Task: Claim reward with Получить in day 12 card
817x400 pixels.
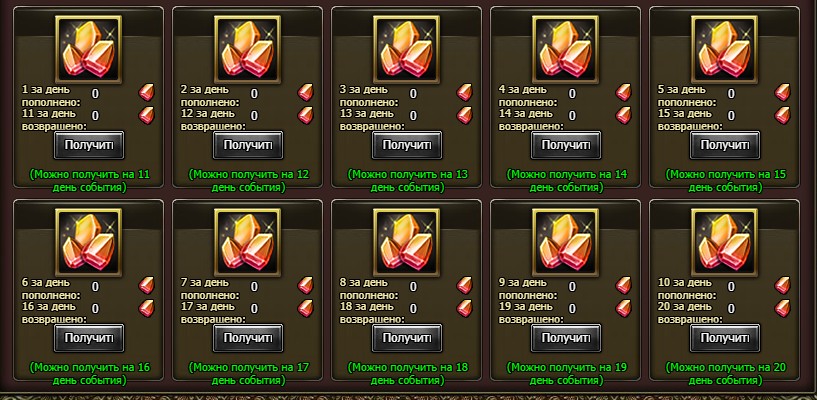Action: 248,145
